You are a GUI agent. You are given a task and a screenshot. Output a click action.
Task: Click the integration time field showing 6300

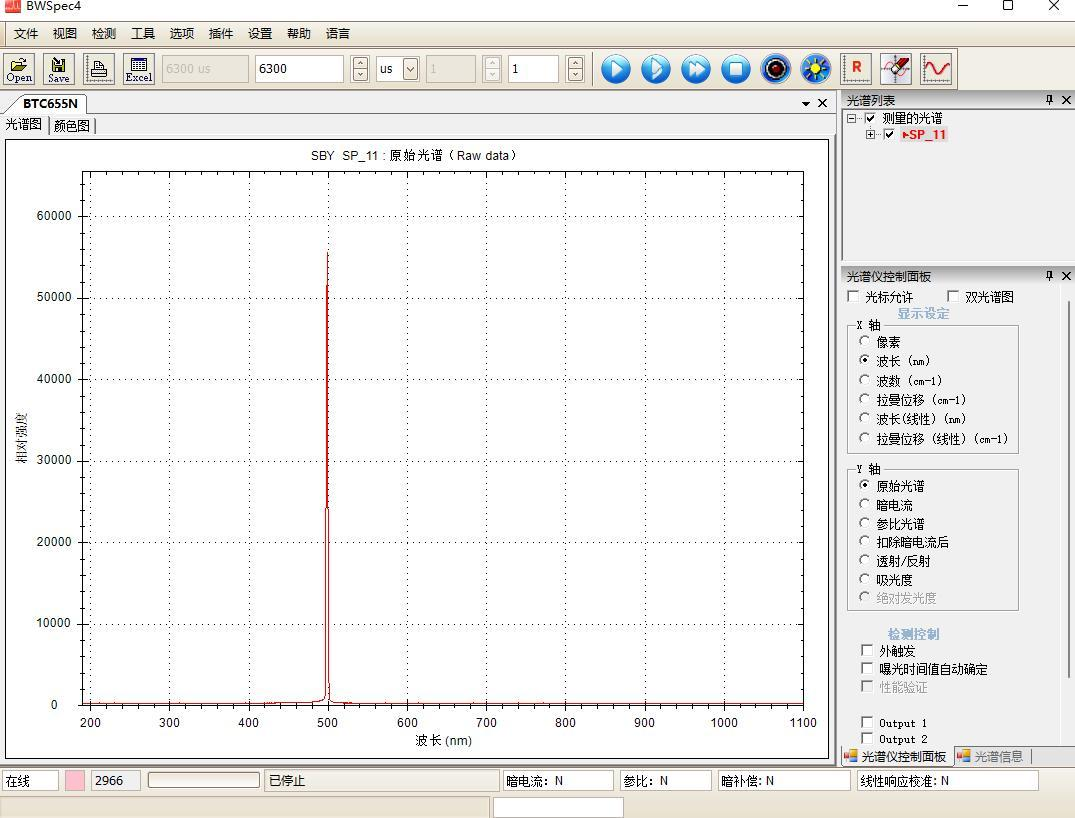click(298, 69)
